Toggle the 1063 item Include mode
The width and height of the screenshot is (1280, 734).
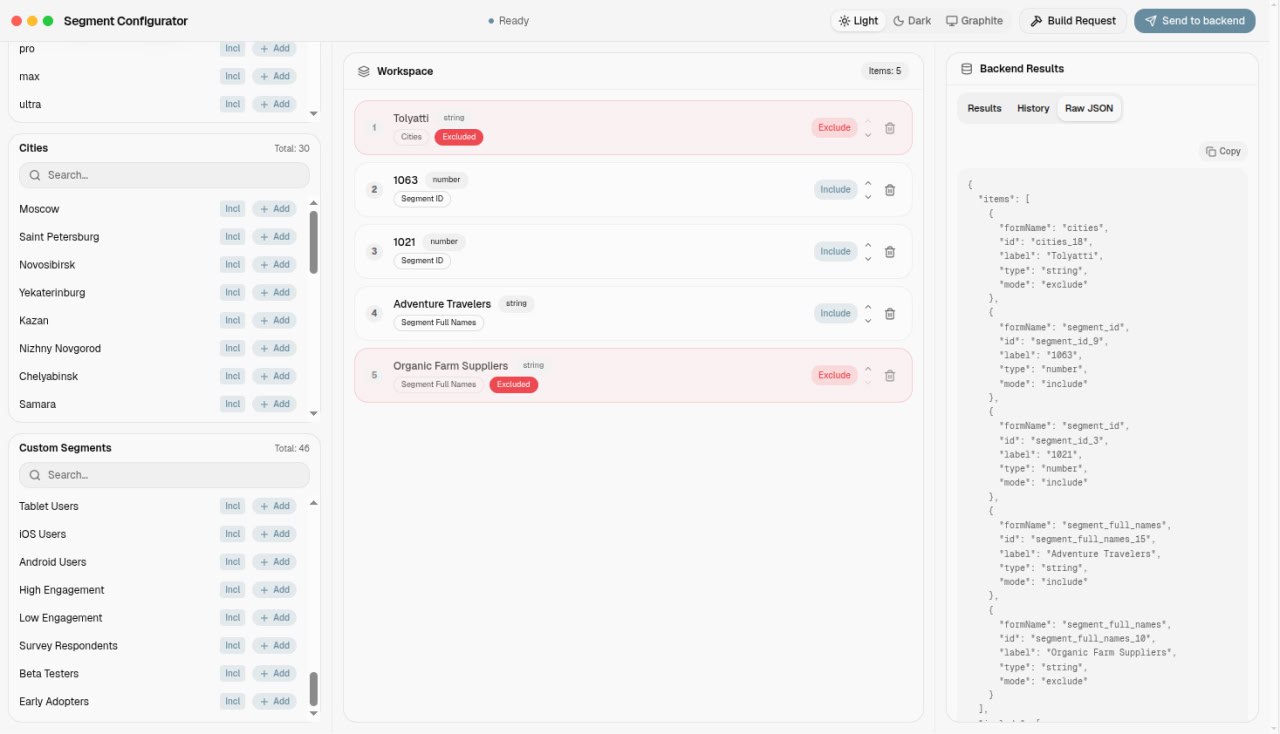pyautogui.click(x=835, y=190)
